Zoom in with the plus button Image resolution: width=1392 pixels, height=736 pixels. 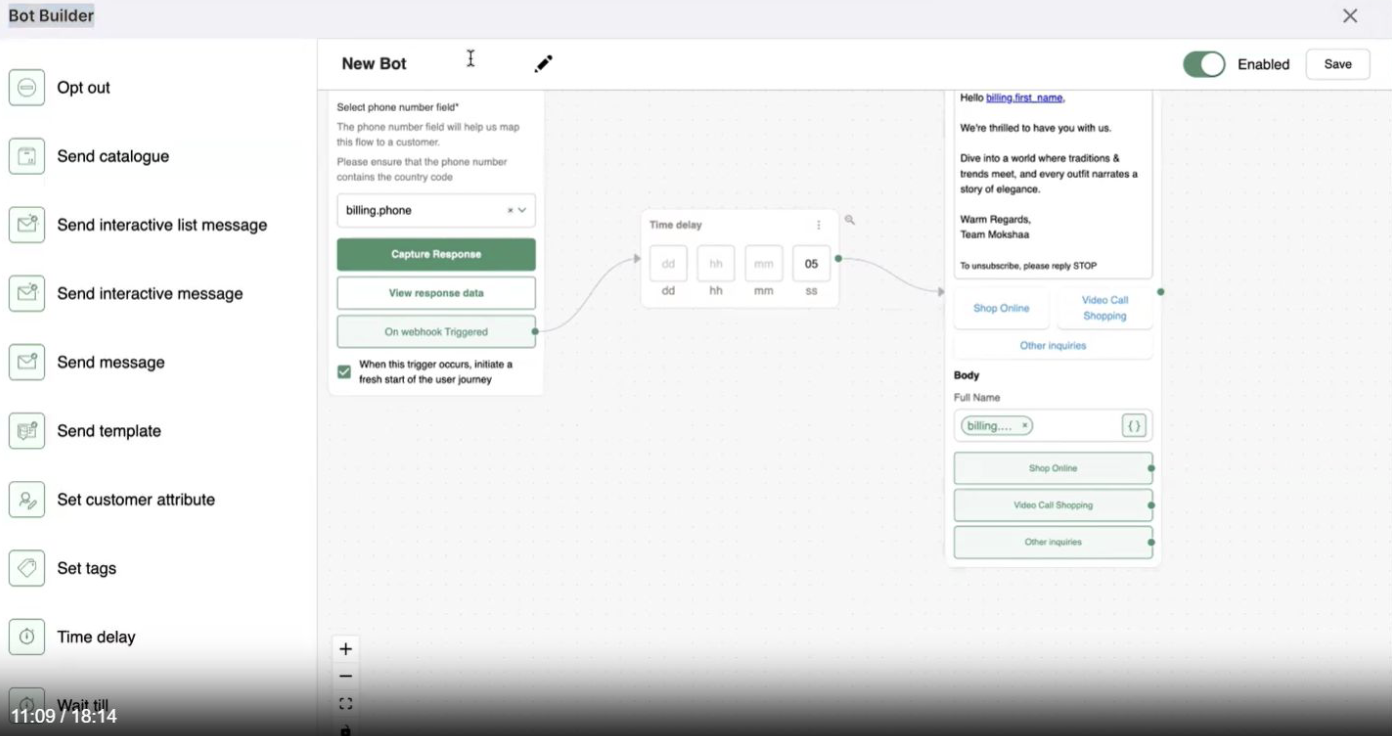click(x=346, y=649)
